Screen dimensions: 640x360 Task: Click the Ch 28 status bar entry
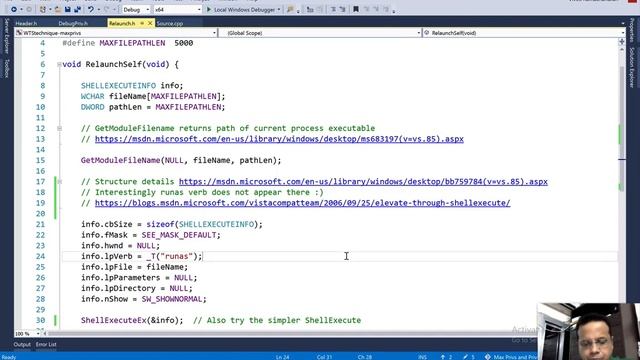(364, 357)
